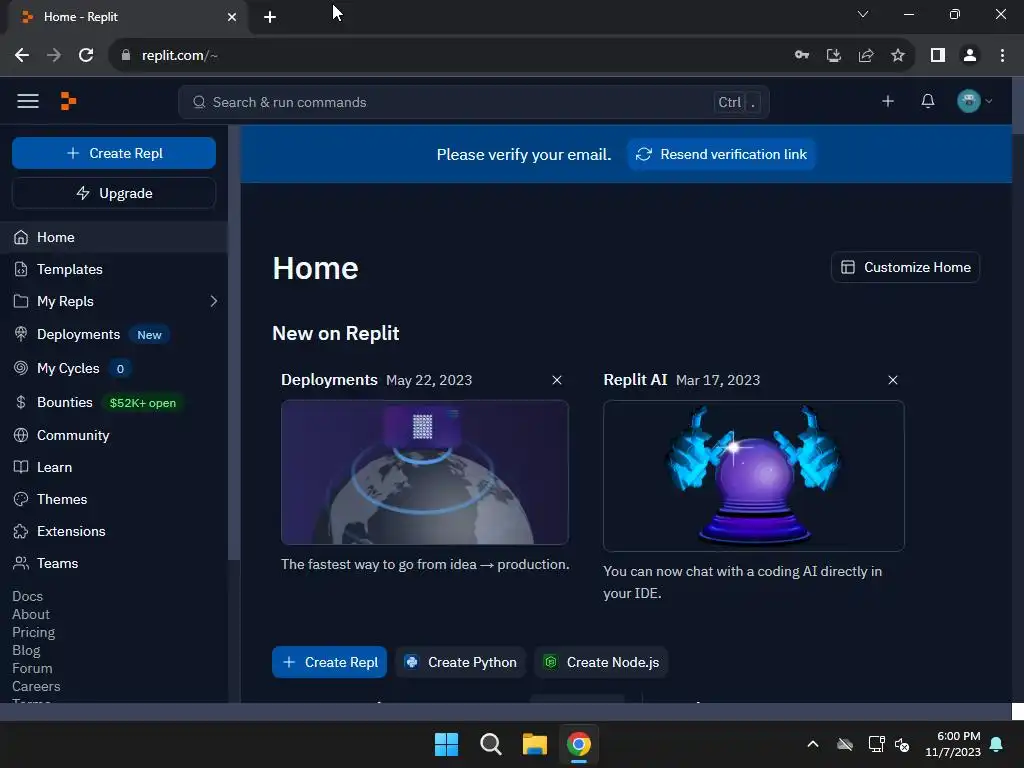
Task: Click the Docs link
Action: click(27, 596)
